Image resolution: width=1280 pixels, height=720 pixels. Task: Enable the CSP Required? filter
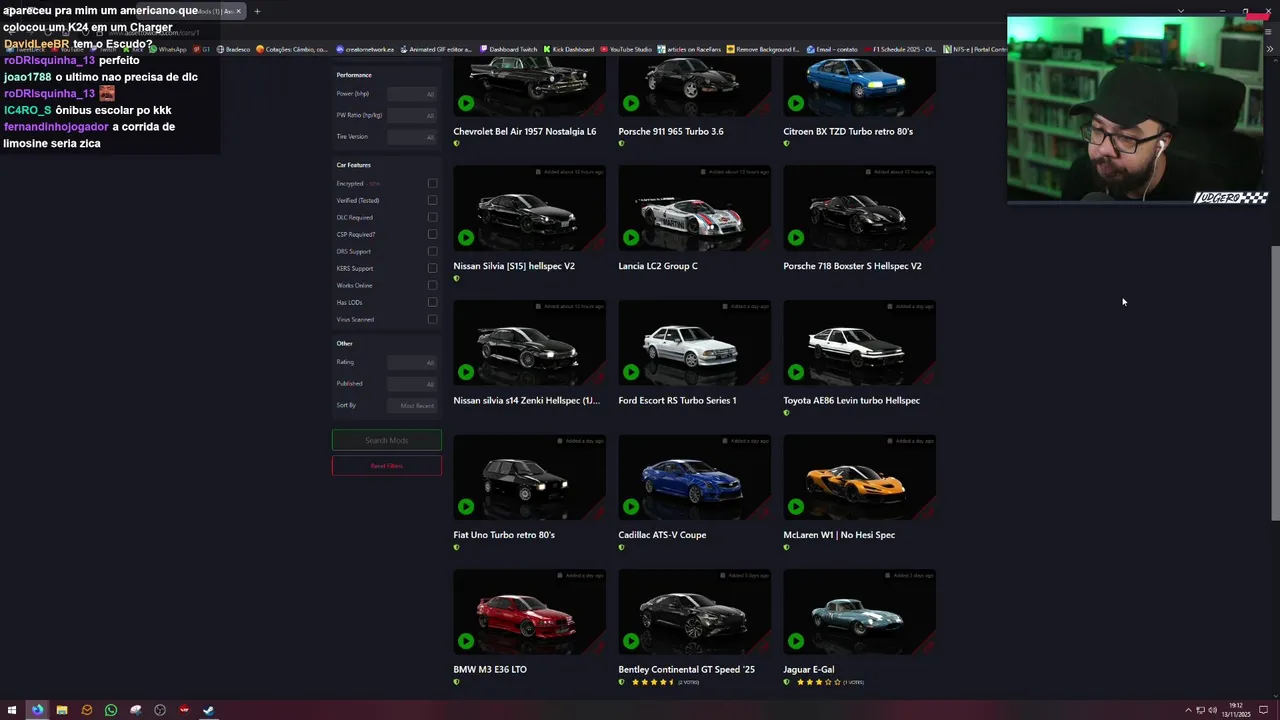[432, 234]
